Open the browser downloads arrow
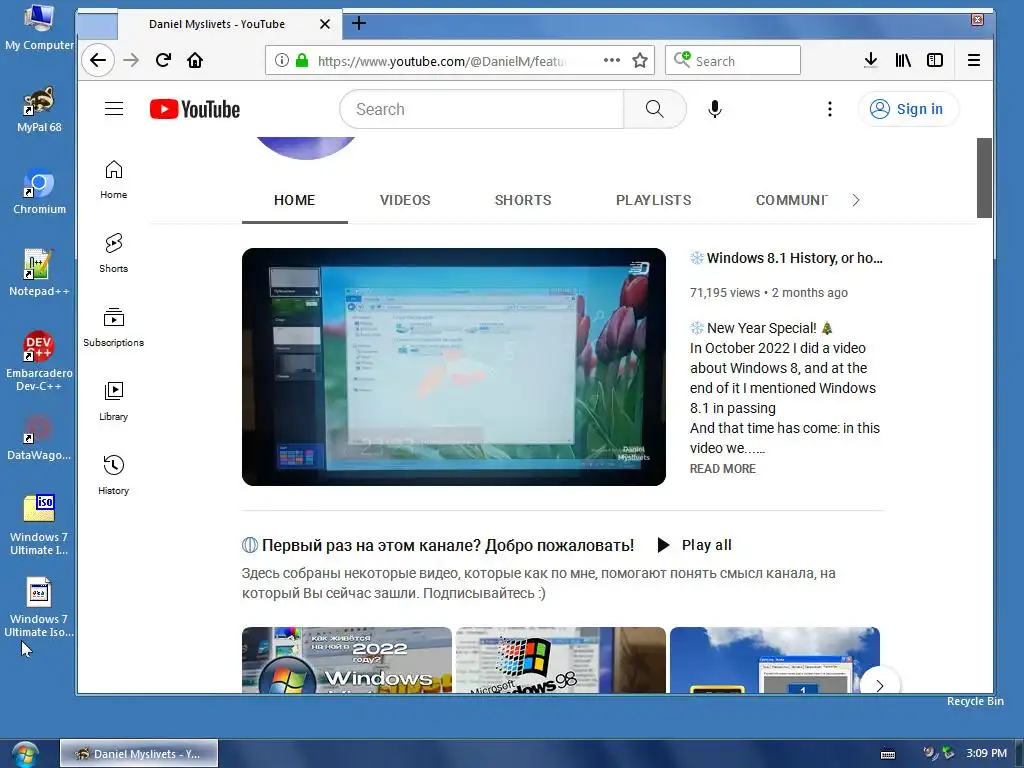The width and height of the screenshot is (1024, 768). pyautogui.click(x=871, y=61)
